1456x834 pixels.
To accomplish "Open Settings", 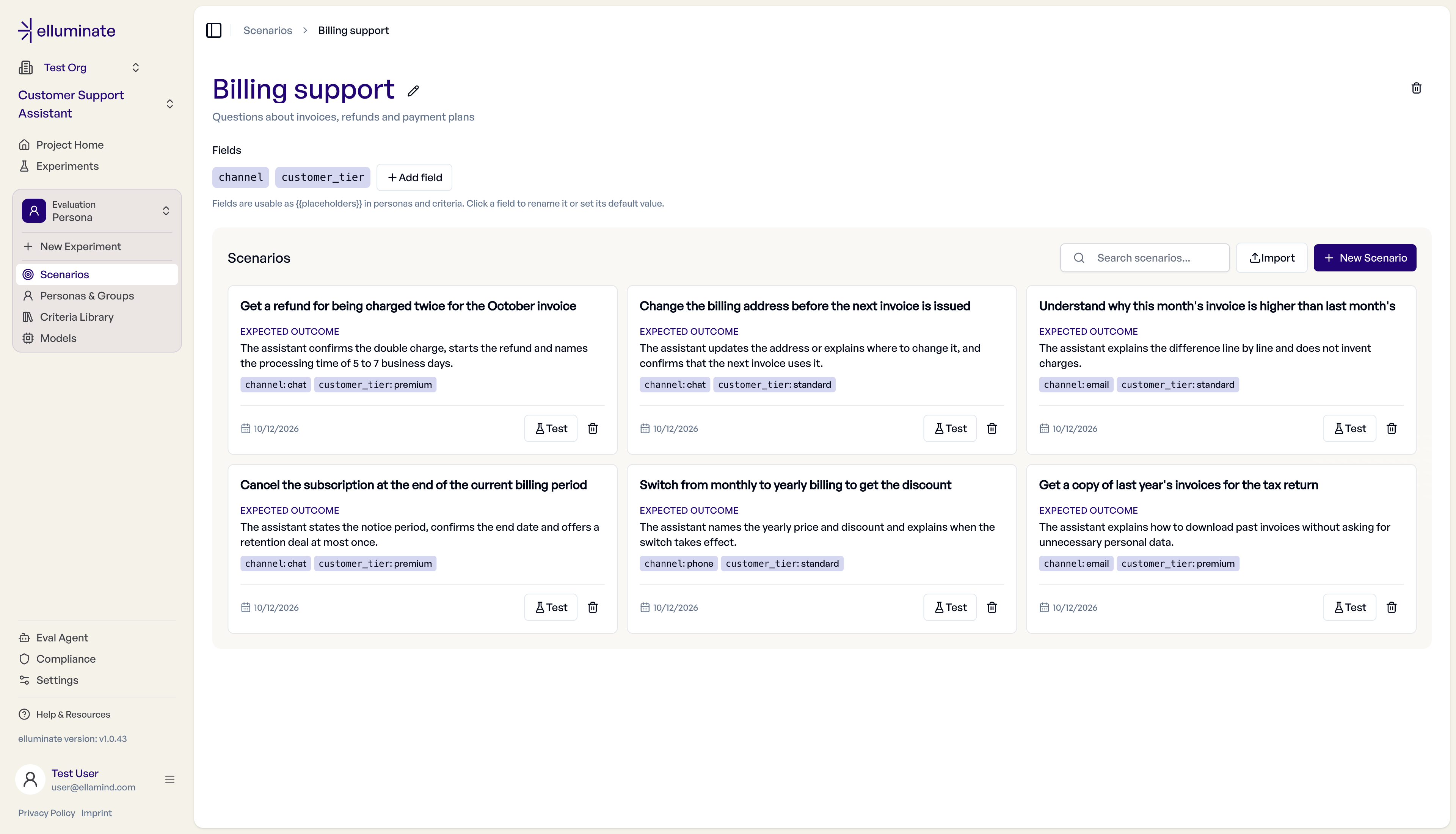I will pos(57,680).
